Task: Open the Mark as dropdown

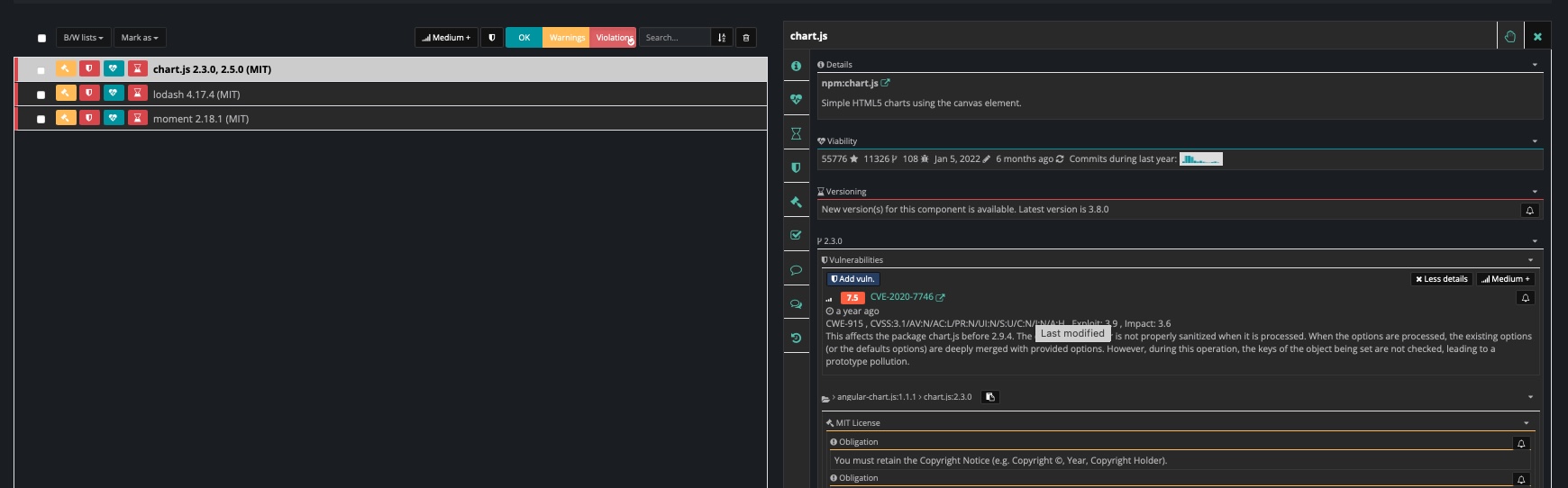Action: point(140,38)
